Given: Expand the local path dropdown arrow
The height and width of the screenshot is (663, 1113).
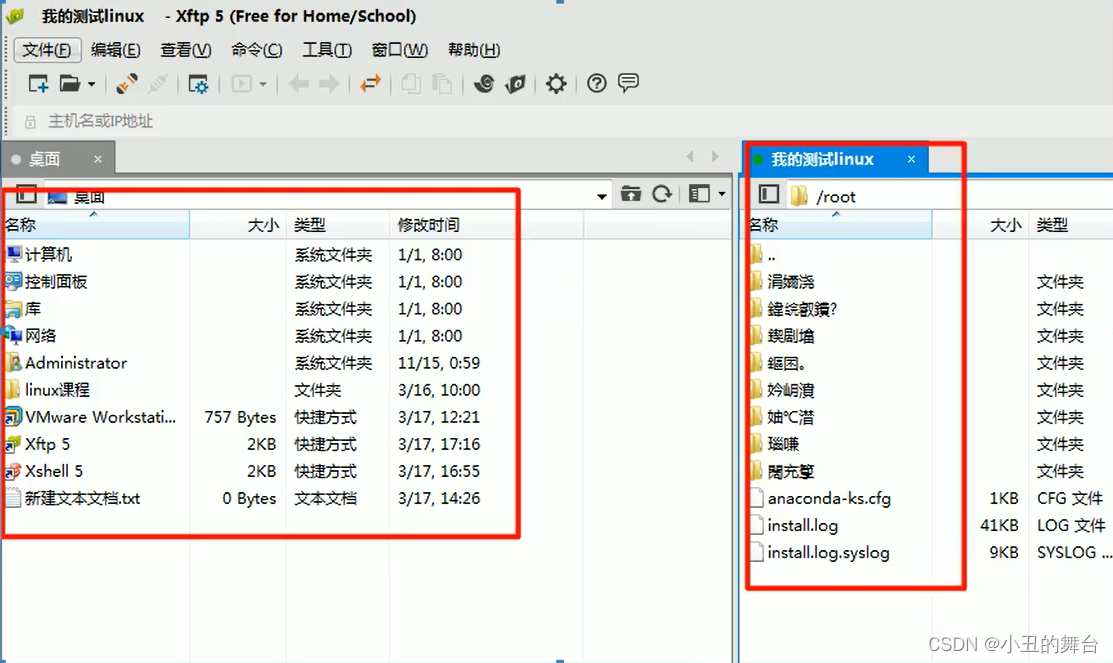Looking at the screenshot, I should pyautogui.click(x=601, y=197).
